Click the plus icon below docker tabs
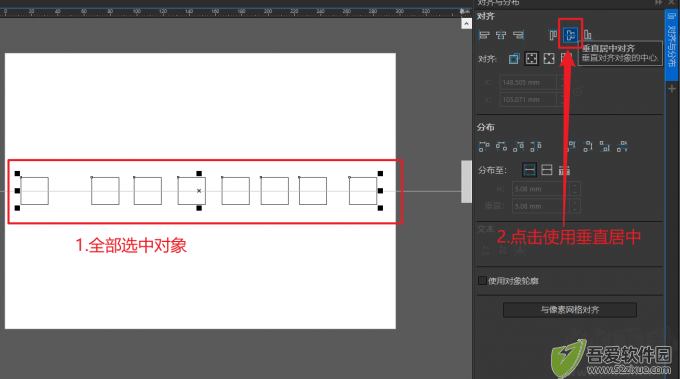This screenshot has height=379, width=680. (672, 89)
